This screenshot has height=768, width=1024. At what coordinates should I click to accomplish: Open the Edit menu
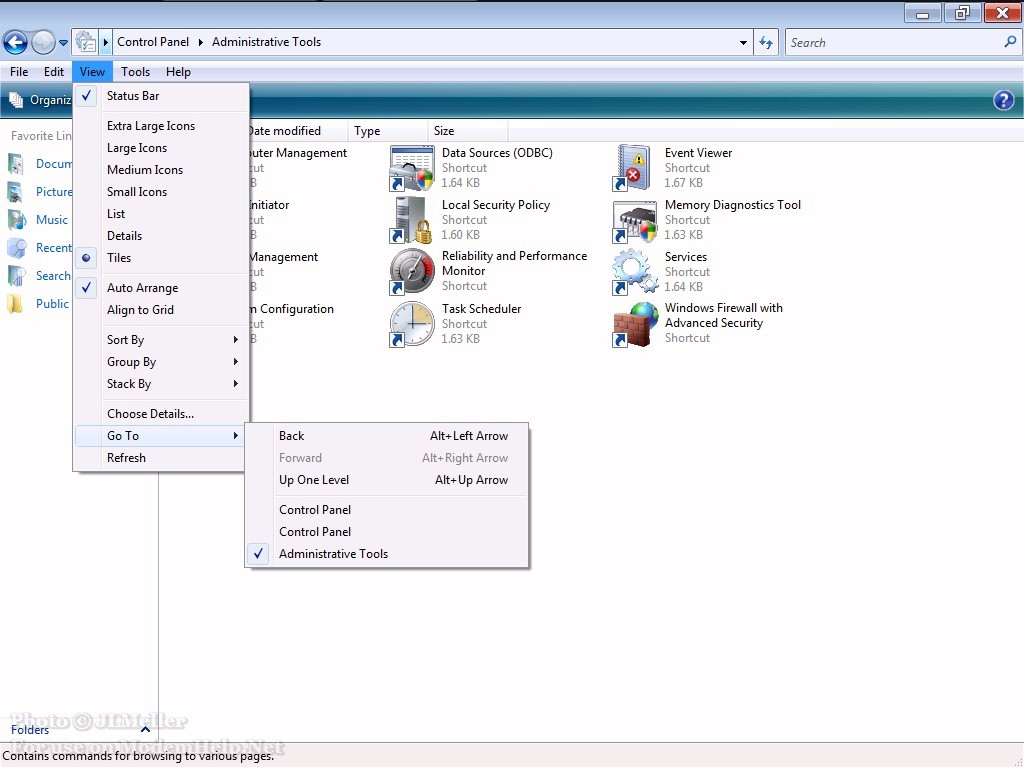[54, 72]
